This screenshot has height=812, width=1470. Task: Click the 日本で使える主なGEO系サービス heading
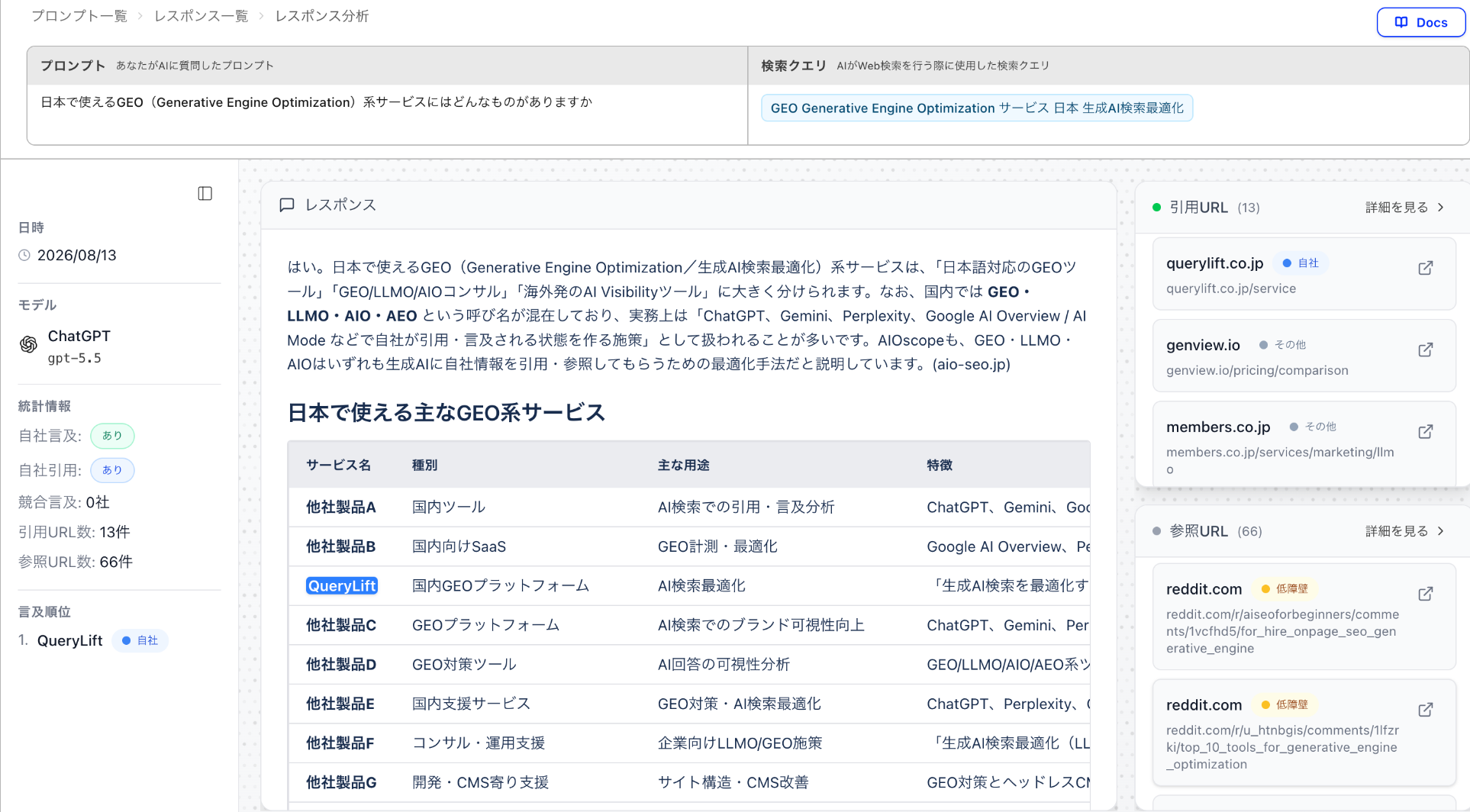(x=446, y=413)
